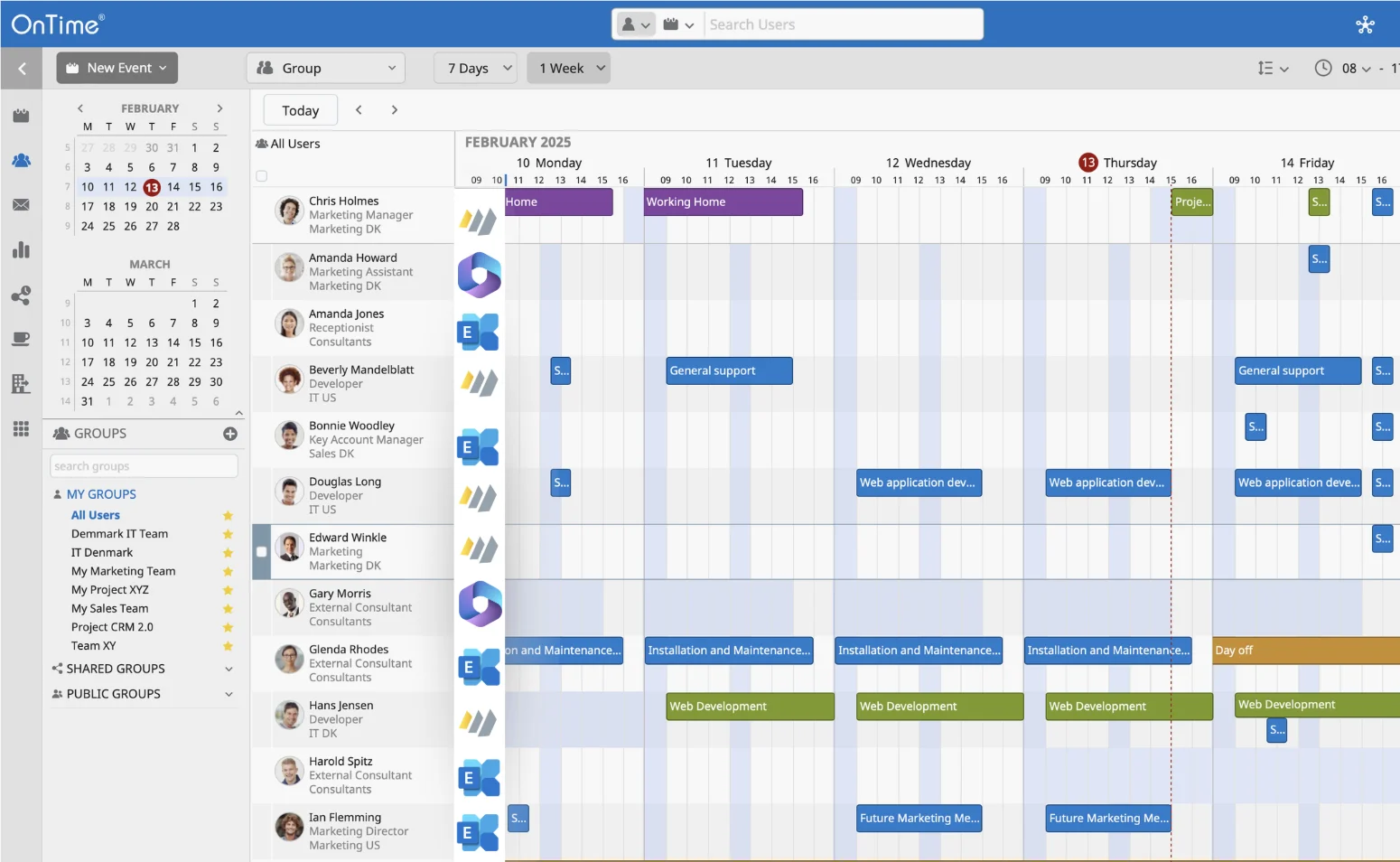Click the clock icon for the time range
This screenshot has width=1400, height=862.
coord(1322,69)
